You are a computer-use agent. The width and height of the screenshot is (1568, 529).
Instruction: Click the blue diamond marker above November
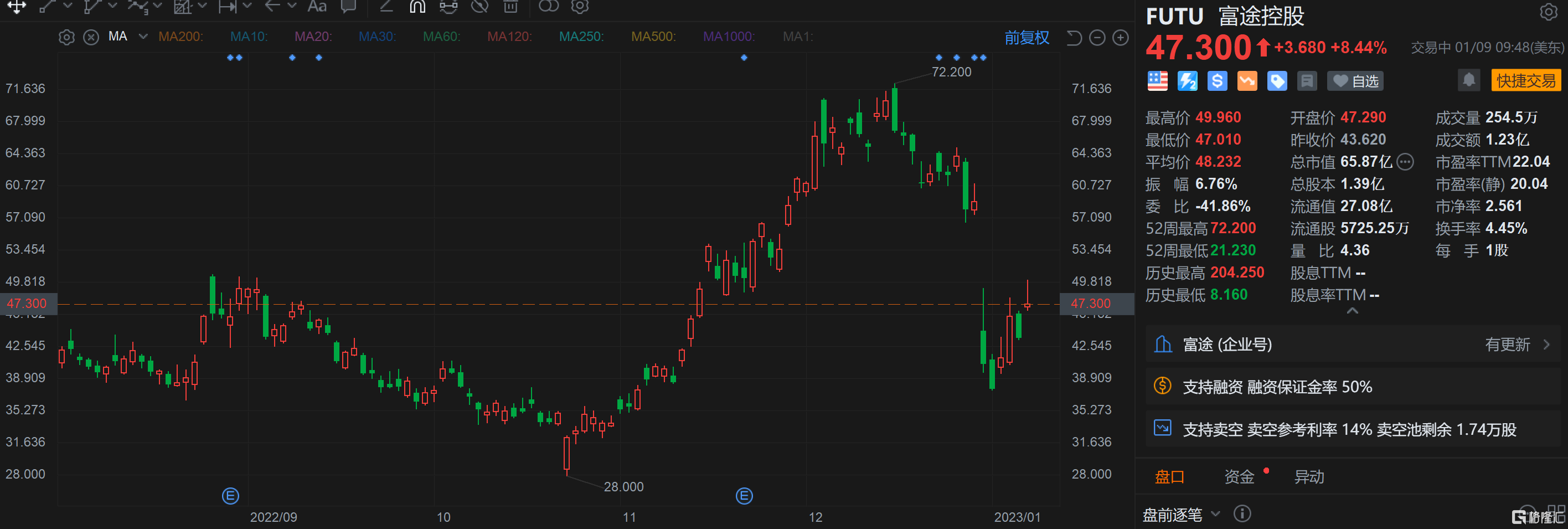[744, 58]
